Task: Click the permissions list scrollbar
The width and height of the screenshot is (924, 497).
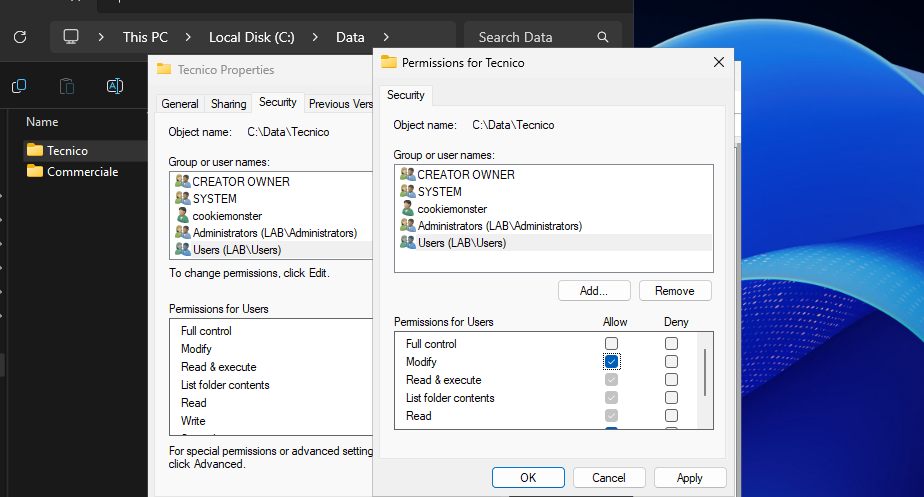Action: pos(706,372)
